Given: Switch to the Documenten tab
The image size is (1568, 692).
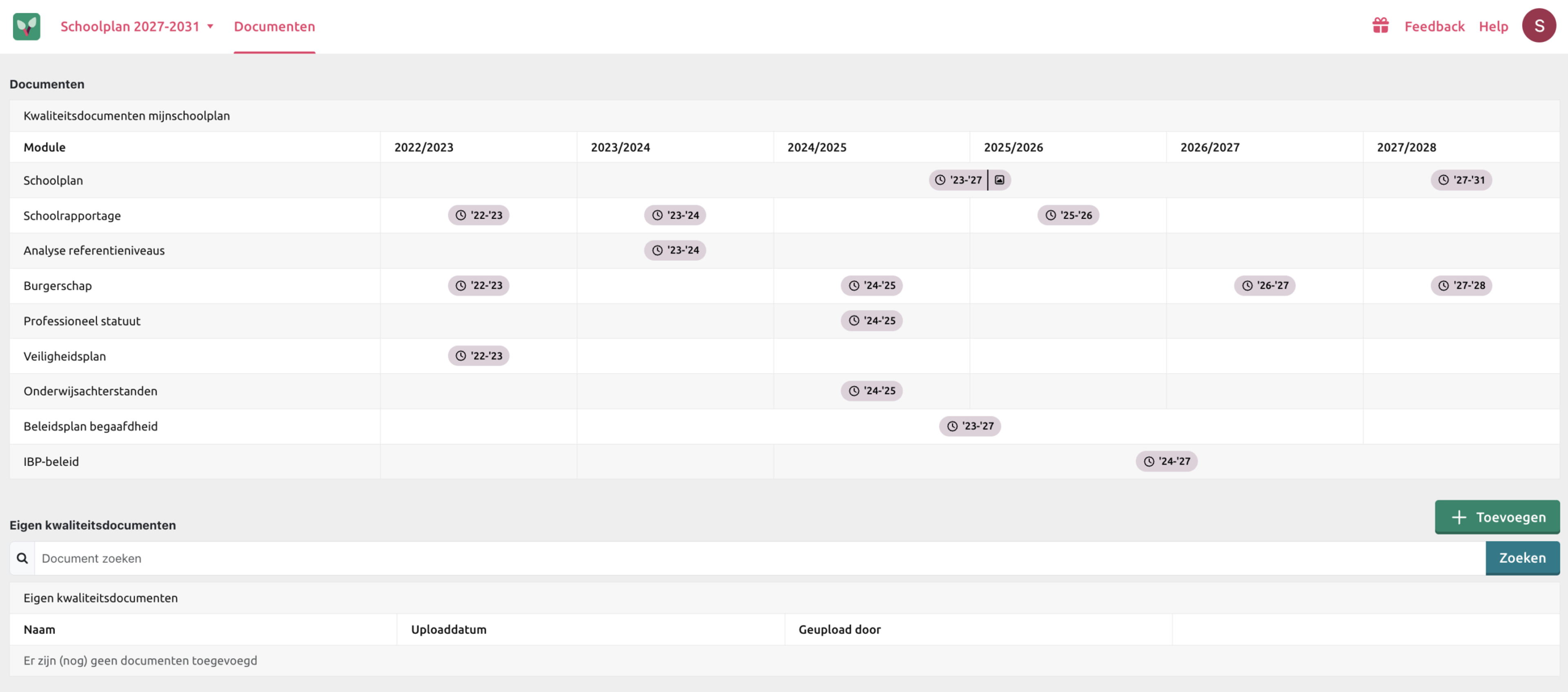Looking at the screenshot, I should 274,26.
